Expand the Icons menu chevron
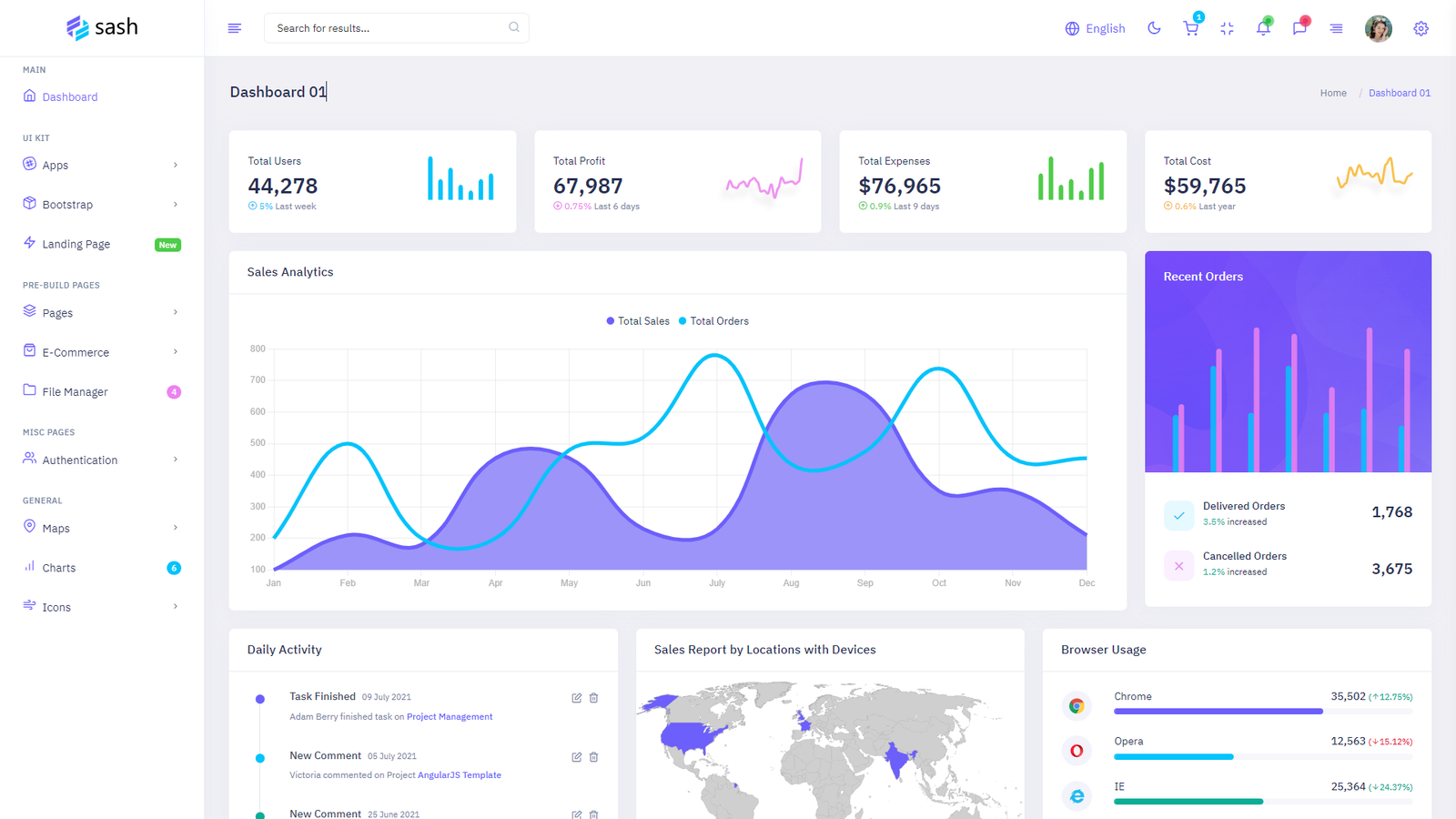Screen dimensions: 1456x819 (176, 606)
